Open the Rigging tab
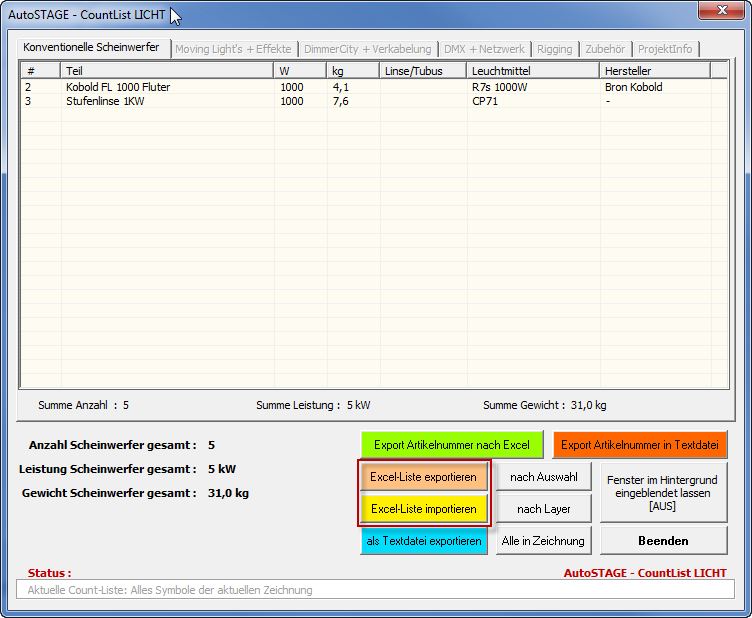Image resolution: width=752 pixels, height=618 pixels. coord(554,49)
